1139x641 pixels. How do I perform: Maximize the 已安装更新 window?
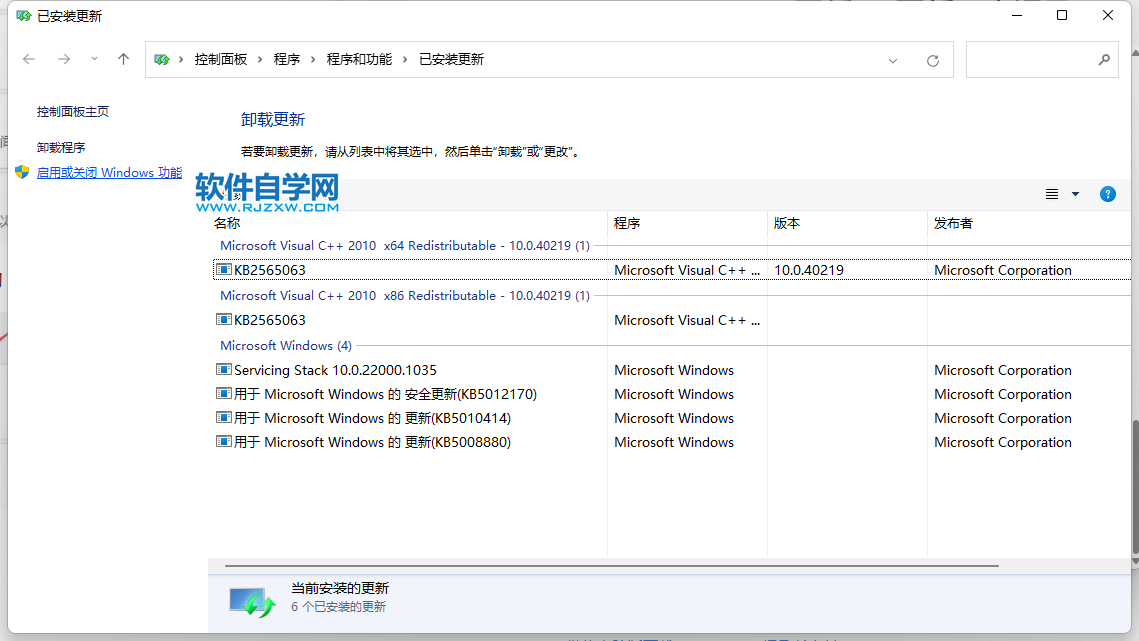[x=1062, y=16]
